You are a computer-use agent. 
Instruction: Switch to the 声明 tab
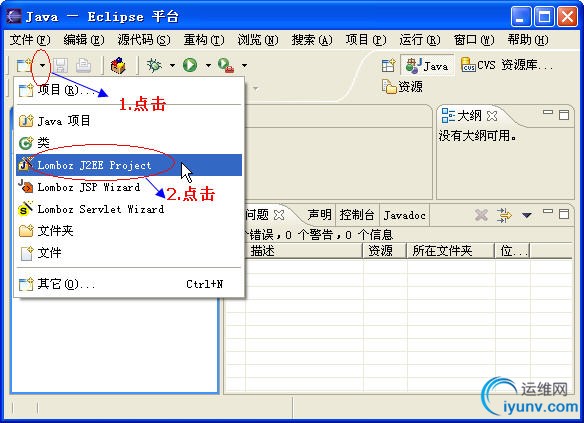[x=319, y=215]
